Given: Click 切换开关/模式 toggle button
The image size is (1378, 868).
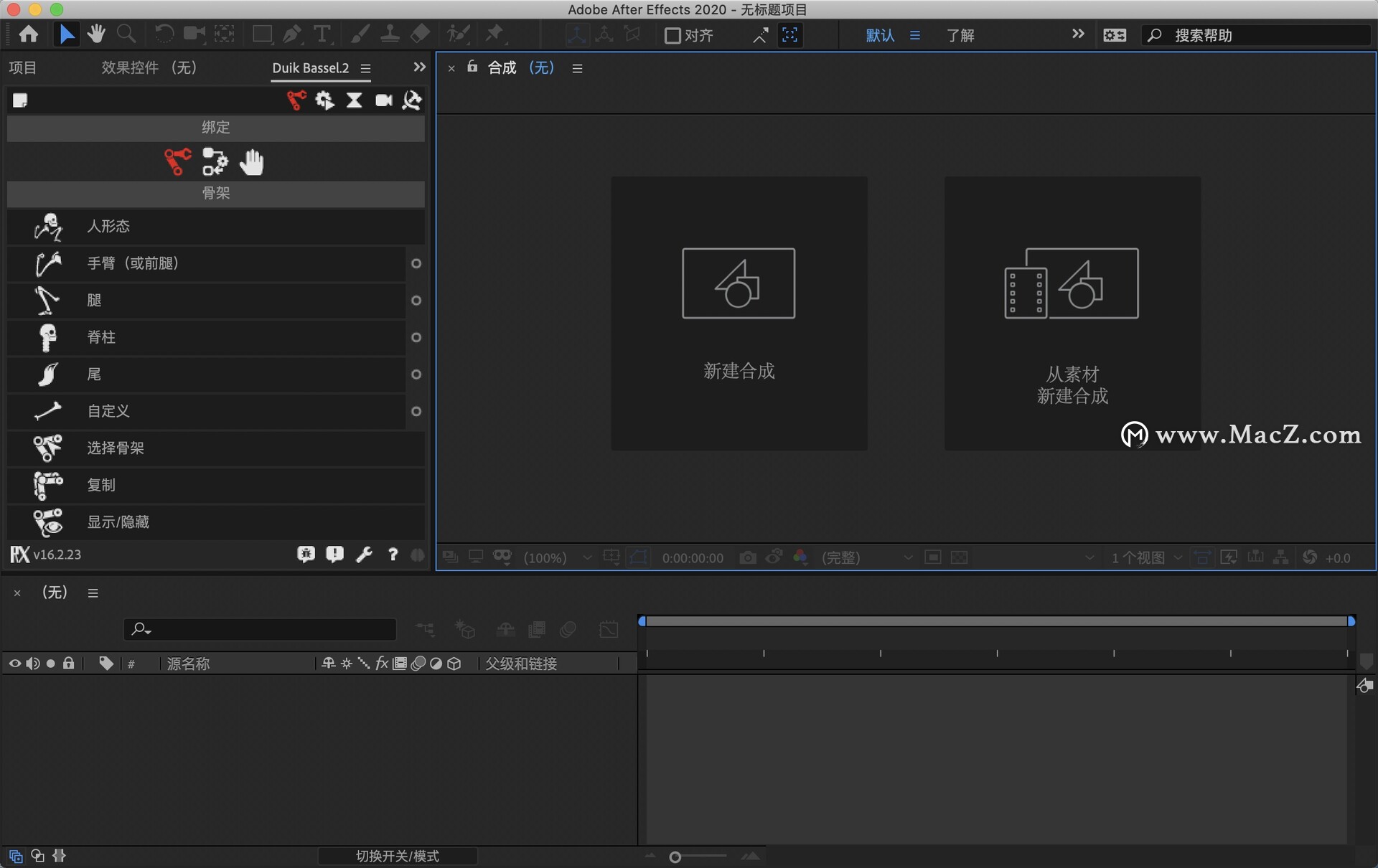Looking at the screenshot, I should [x=398, y=857].
